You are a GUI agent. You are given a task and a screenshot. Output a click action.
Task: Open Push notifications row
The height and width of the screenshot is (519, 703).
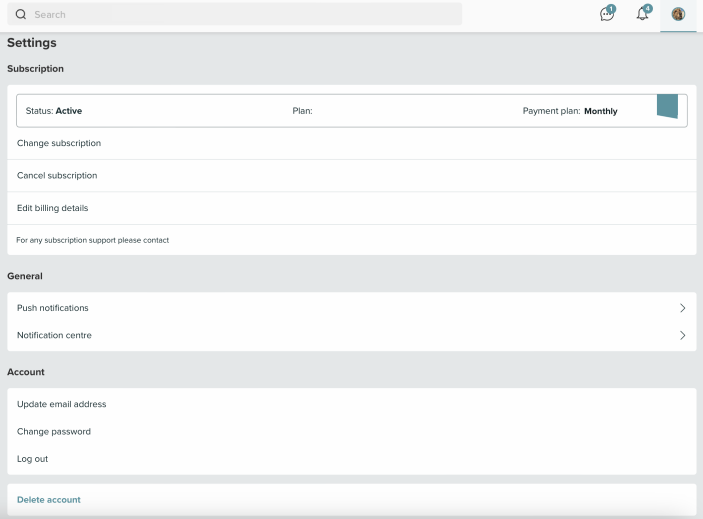click(x=352, y=308)
